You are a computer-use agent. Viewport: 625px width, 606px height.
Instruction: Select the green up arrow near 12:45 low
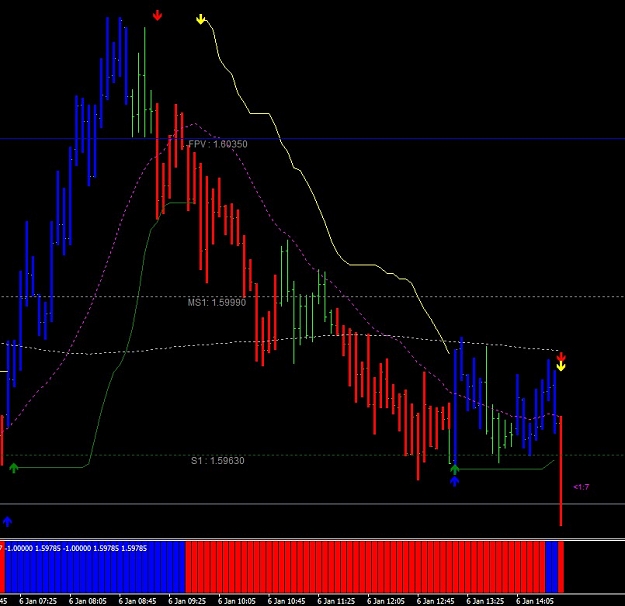coord(454,469)
